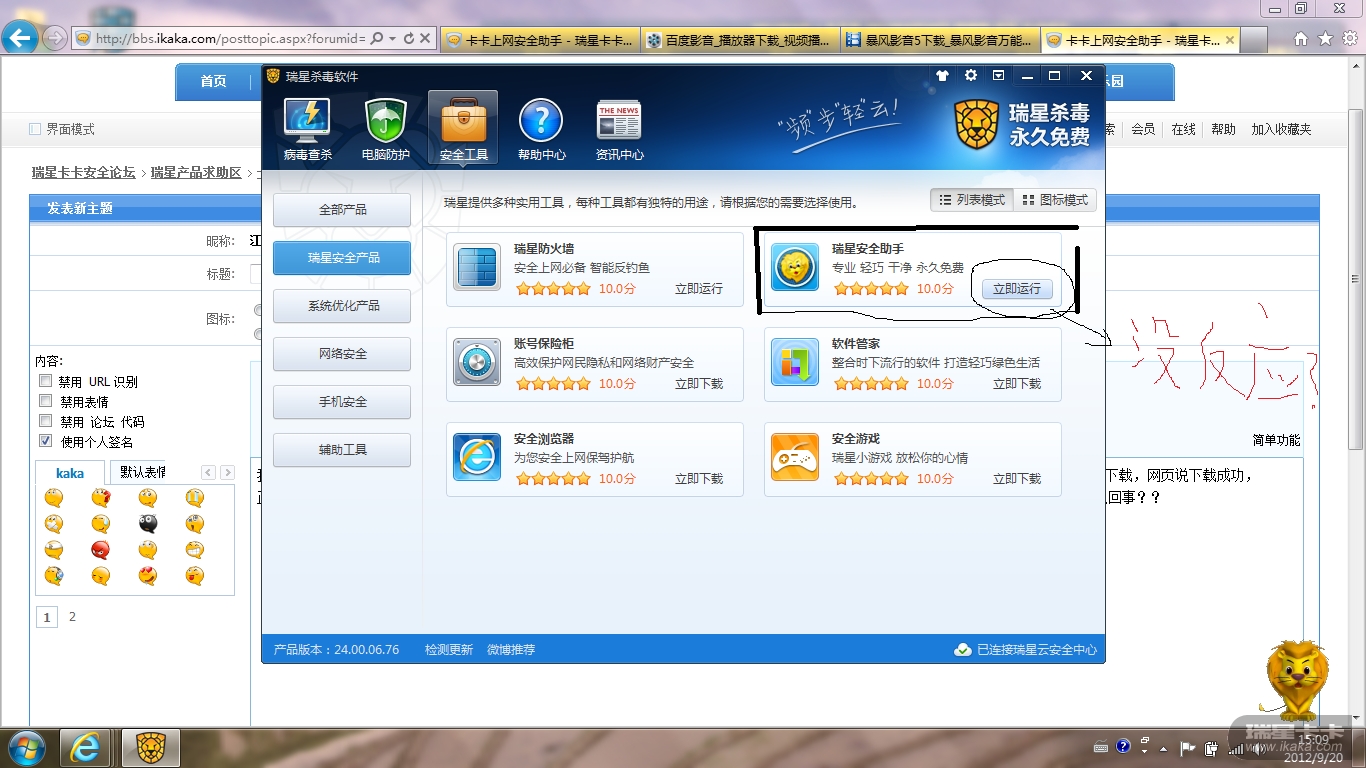Switch to the 百度影音 browser tab

739,40
